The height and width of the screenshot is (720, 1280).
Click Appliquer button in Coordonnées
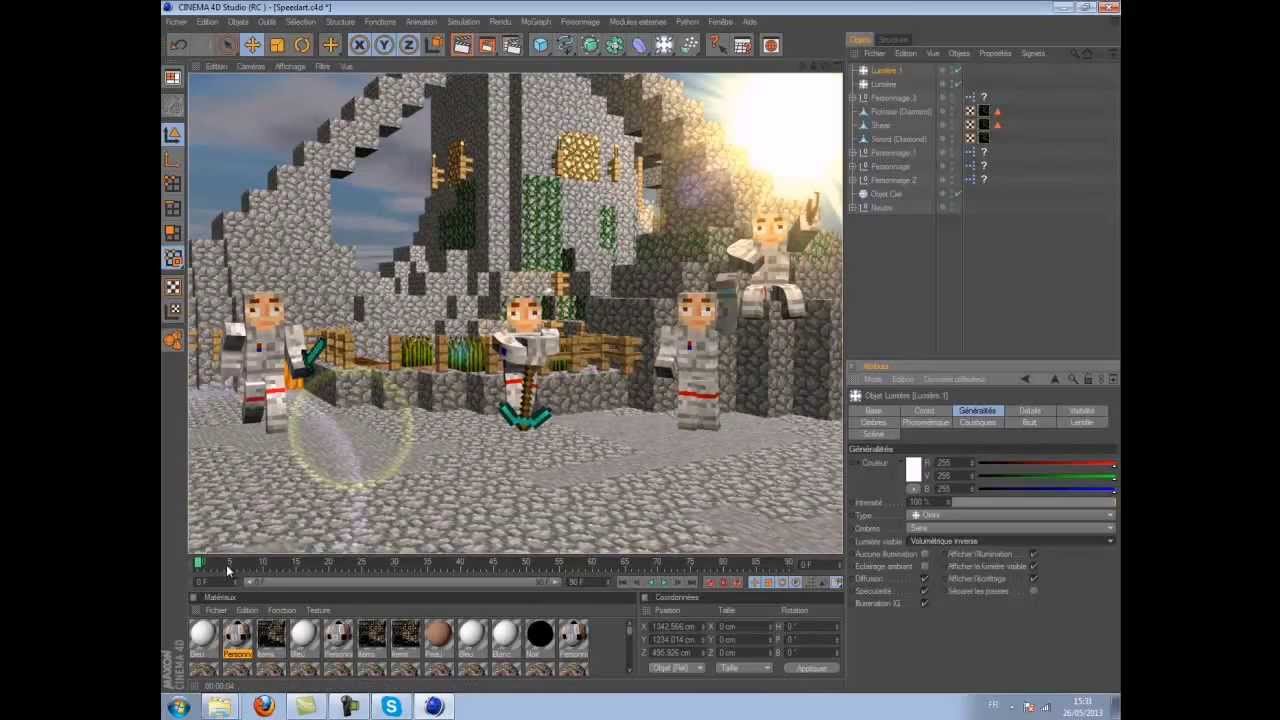click(x=811, y=668)
